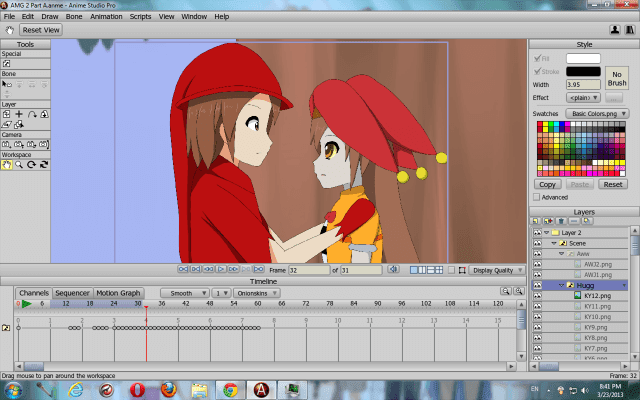Select the layer selector tool with overlapping squares
The height and width of the screenshot is (400, 640).
[19, 124]
